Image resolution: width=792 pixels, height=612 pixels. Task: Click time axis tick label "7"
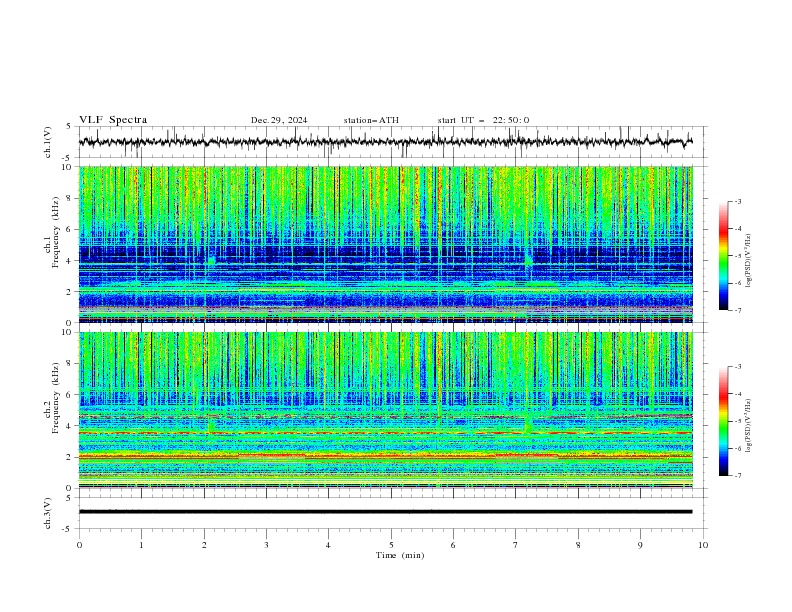516,545
